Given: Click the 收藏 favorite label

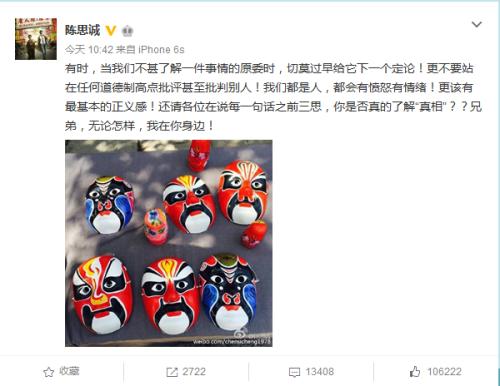Looking at the screenshot, I should tap(69, 371).
